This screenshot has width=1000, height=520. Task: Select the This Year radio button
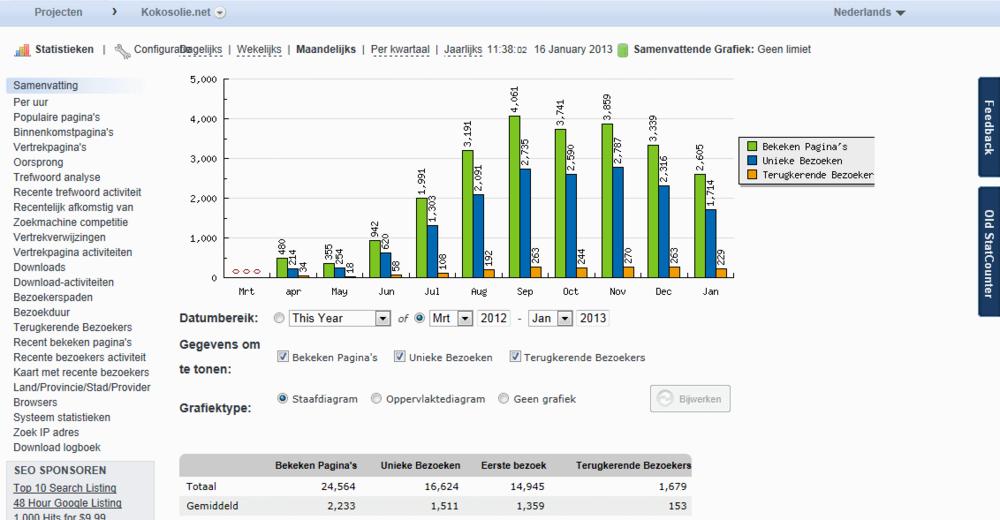pos(279,318)
